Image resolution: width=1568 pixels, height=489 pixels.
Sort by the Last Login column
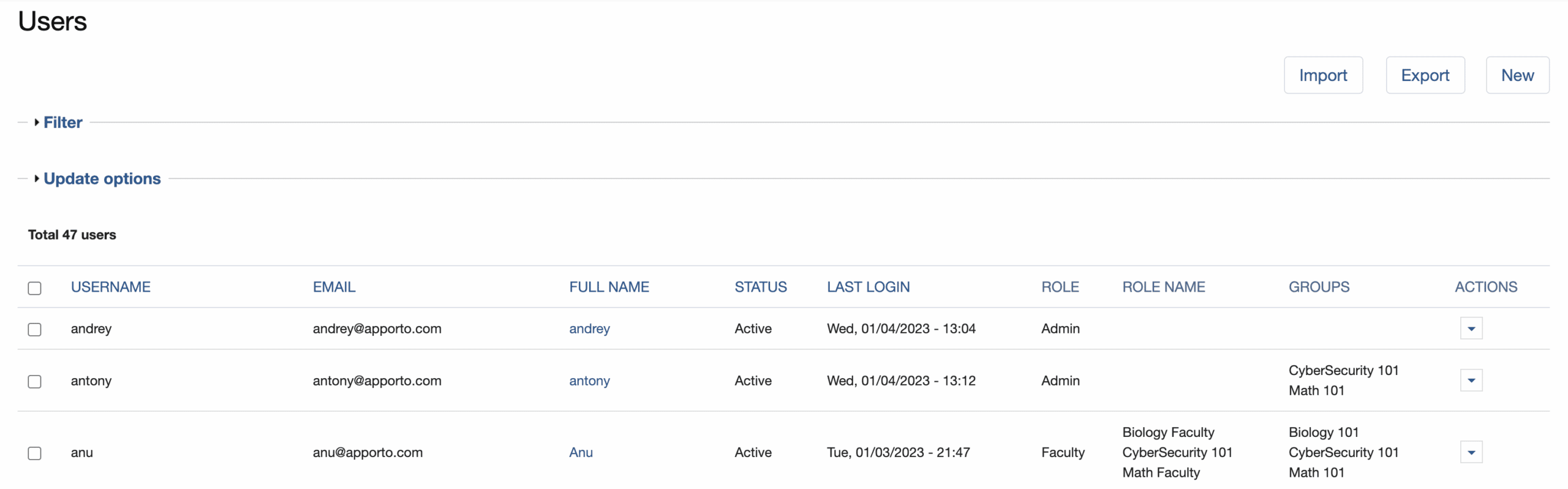pyautogui.click(x=868, y=287)
